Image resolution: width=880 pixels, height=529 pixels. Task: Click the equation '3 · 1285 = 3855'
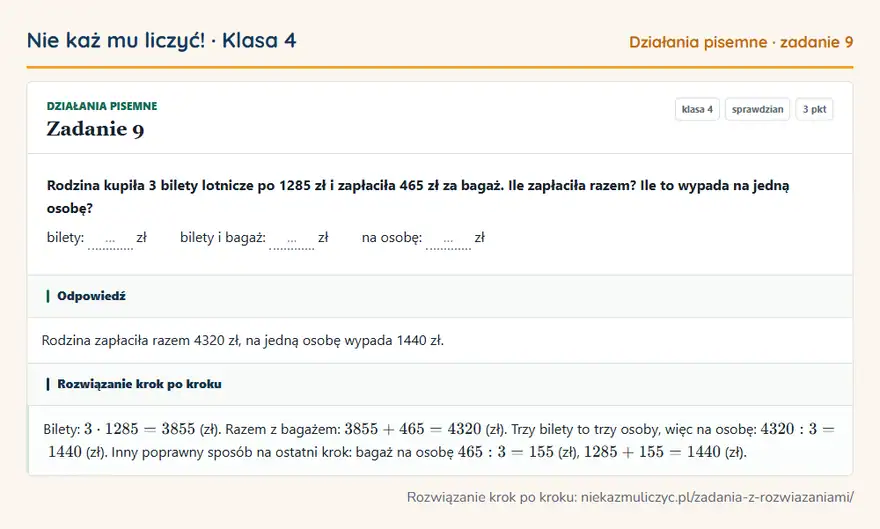click(139, 429)
